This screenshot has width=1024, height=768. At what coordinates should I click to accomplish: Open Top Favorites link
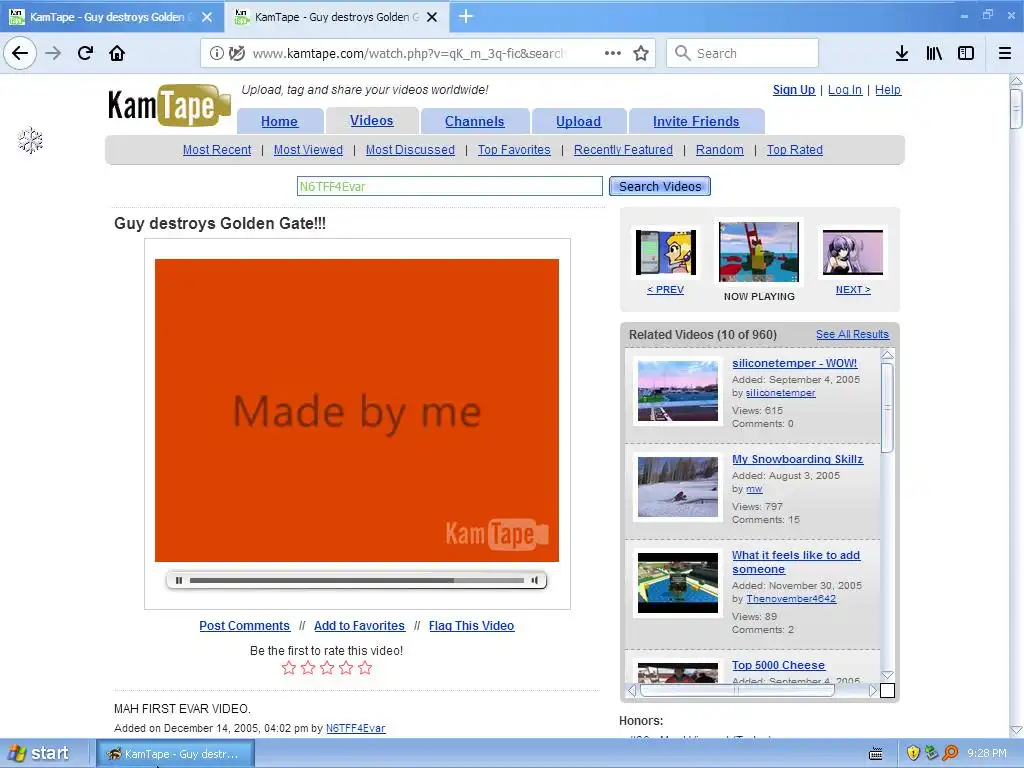click(514, 150)
